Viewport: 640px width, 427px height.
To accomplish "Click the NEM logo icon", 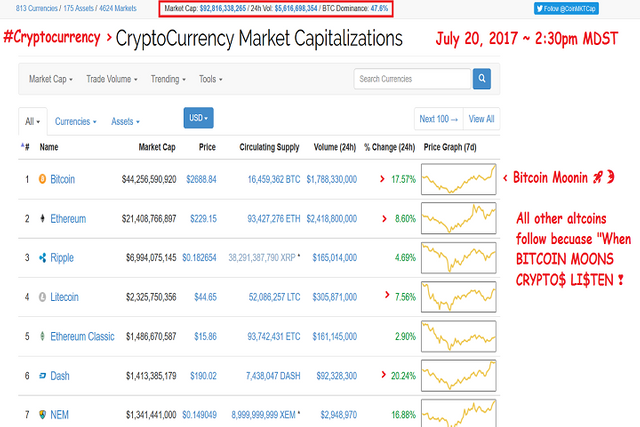I will (42, 415).
